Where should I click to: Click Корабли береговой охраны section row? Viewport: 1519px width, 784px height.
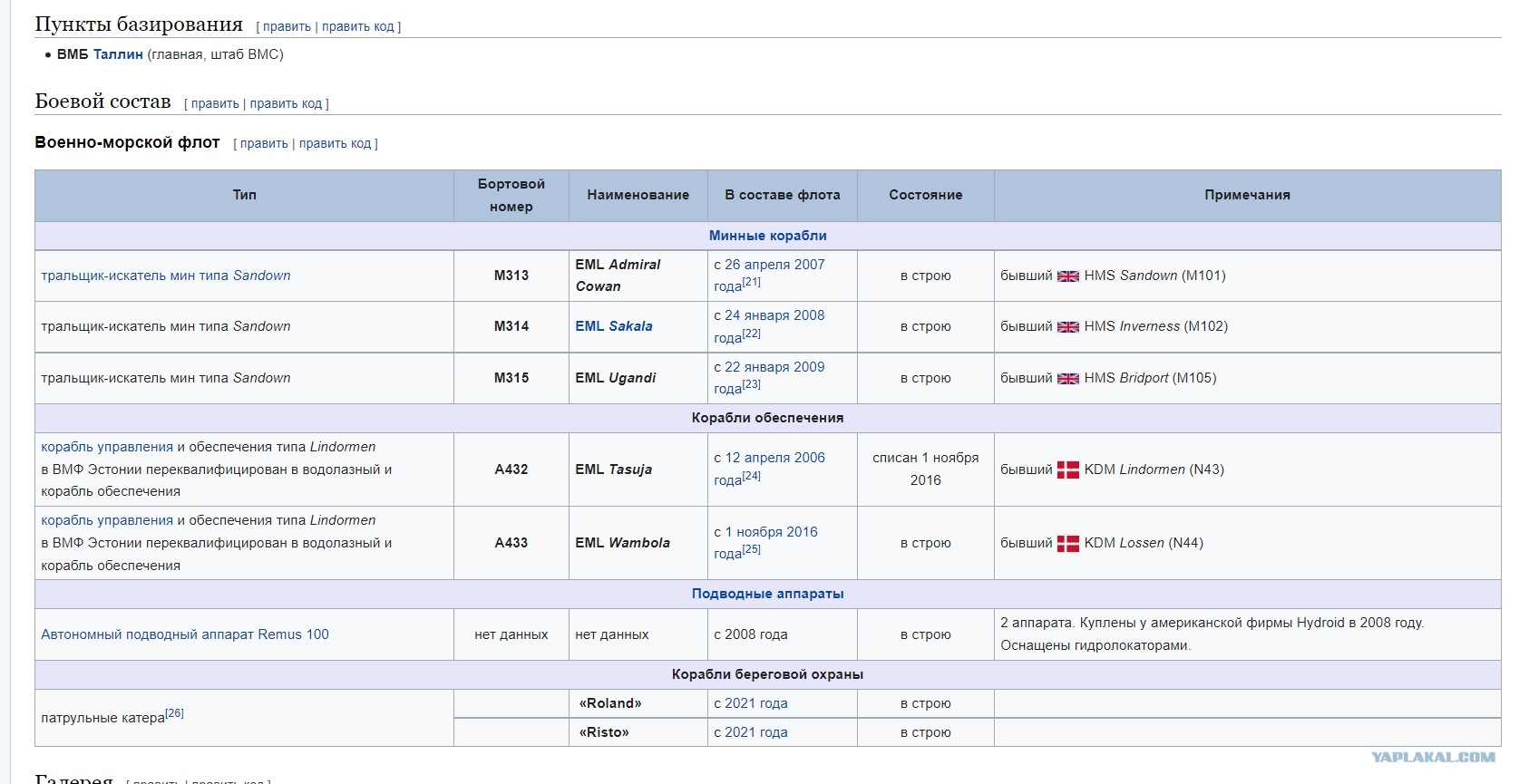click(768, 674)
